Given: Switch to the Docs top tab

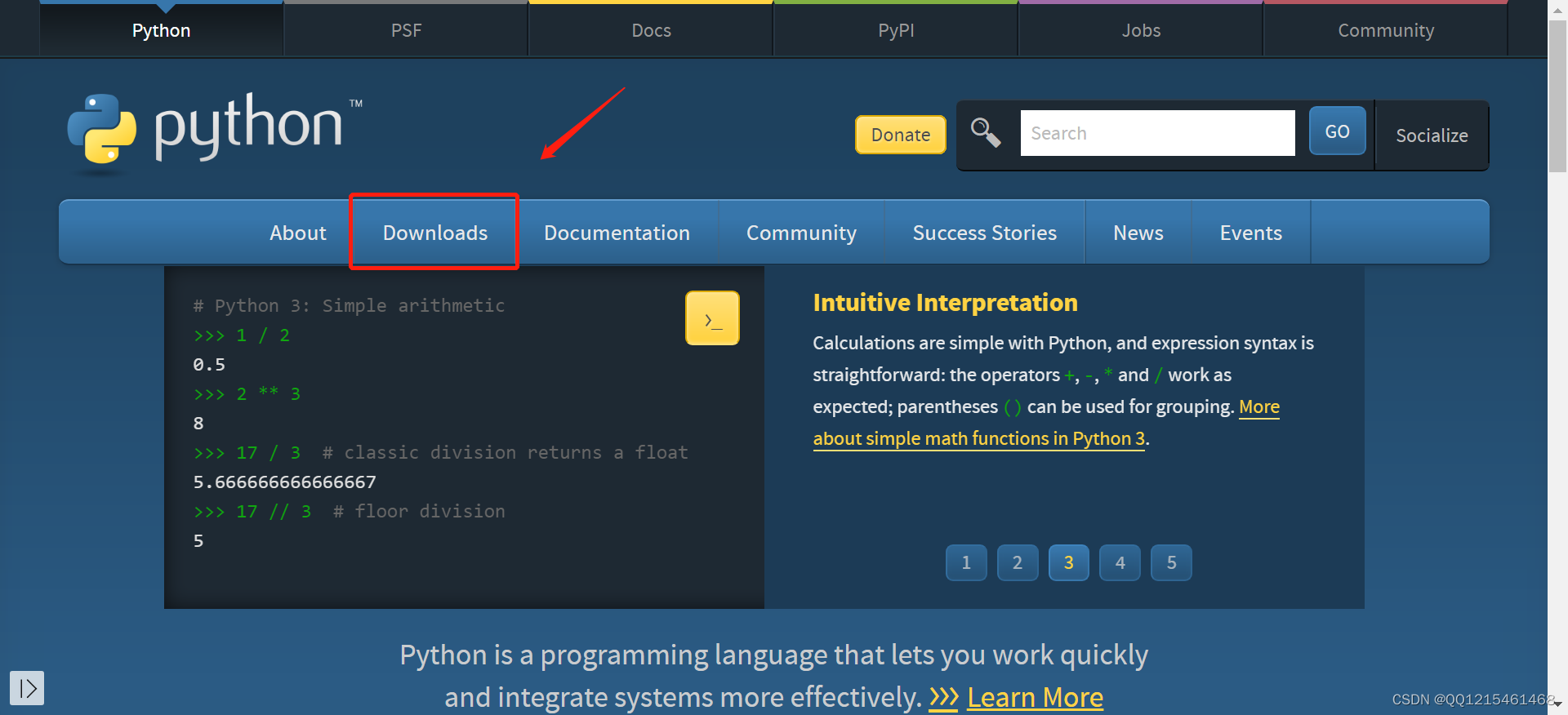Looking at the screenshot, I should (651, 30).
